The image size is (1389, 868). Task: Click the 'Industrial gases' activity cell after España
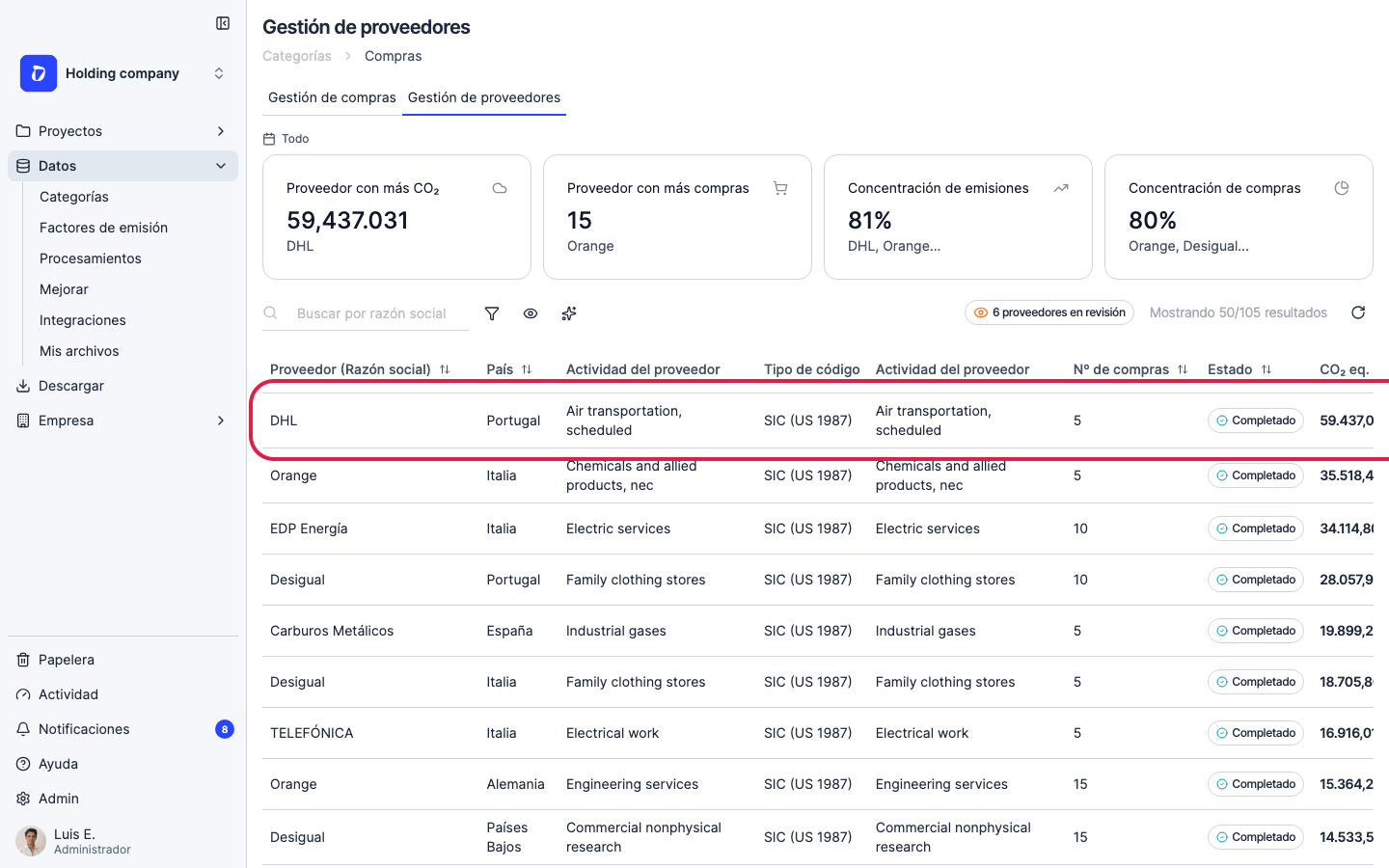[616, 631]
